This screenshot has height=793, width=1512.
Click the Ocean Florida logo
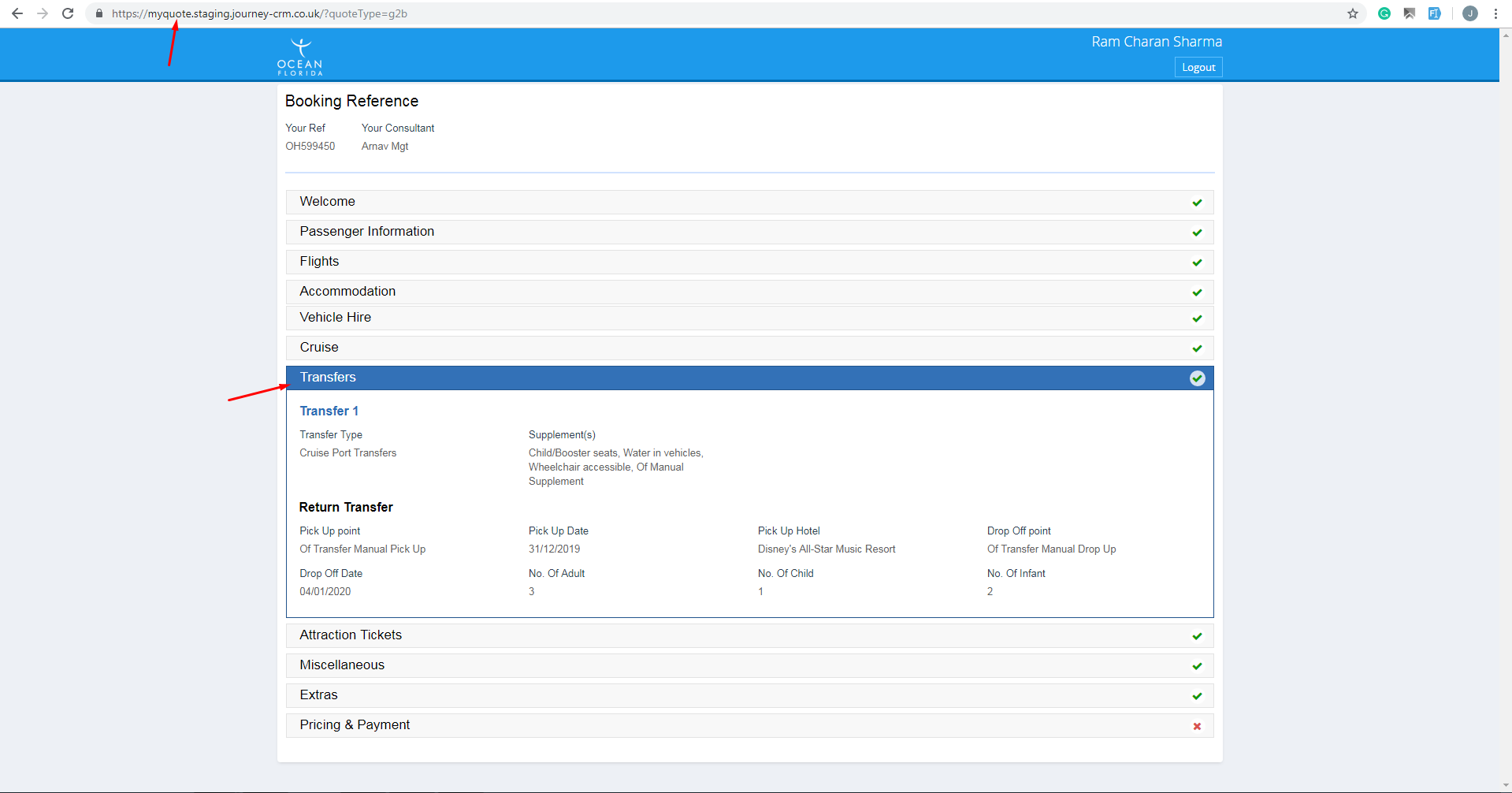click(300, 56)
